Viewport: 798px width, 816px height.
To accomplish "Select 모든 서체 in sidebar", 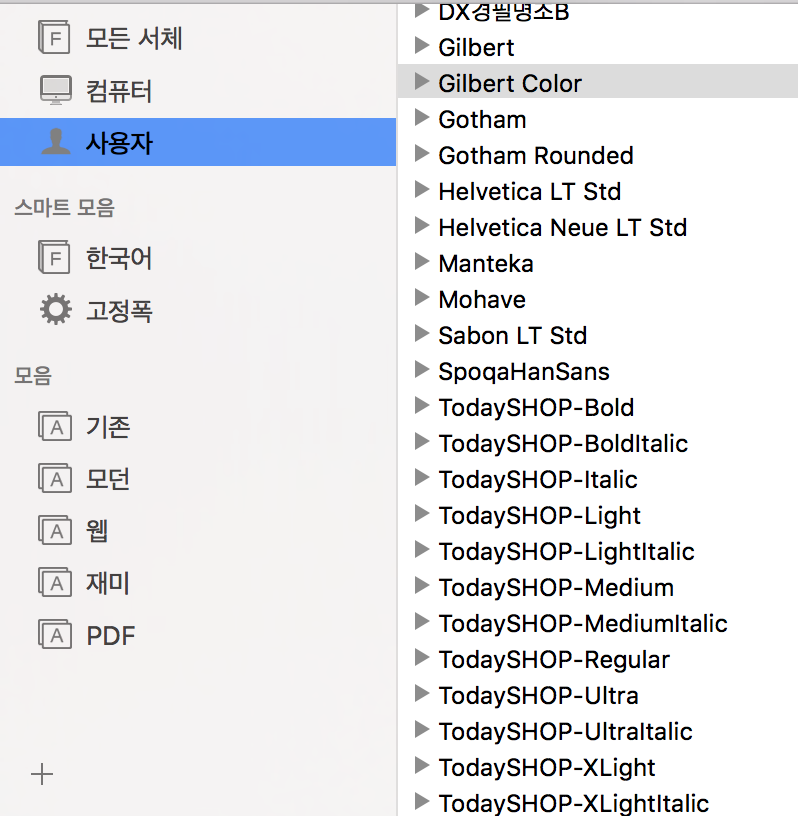I will tap(134, 38).
